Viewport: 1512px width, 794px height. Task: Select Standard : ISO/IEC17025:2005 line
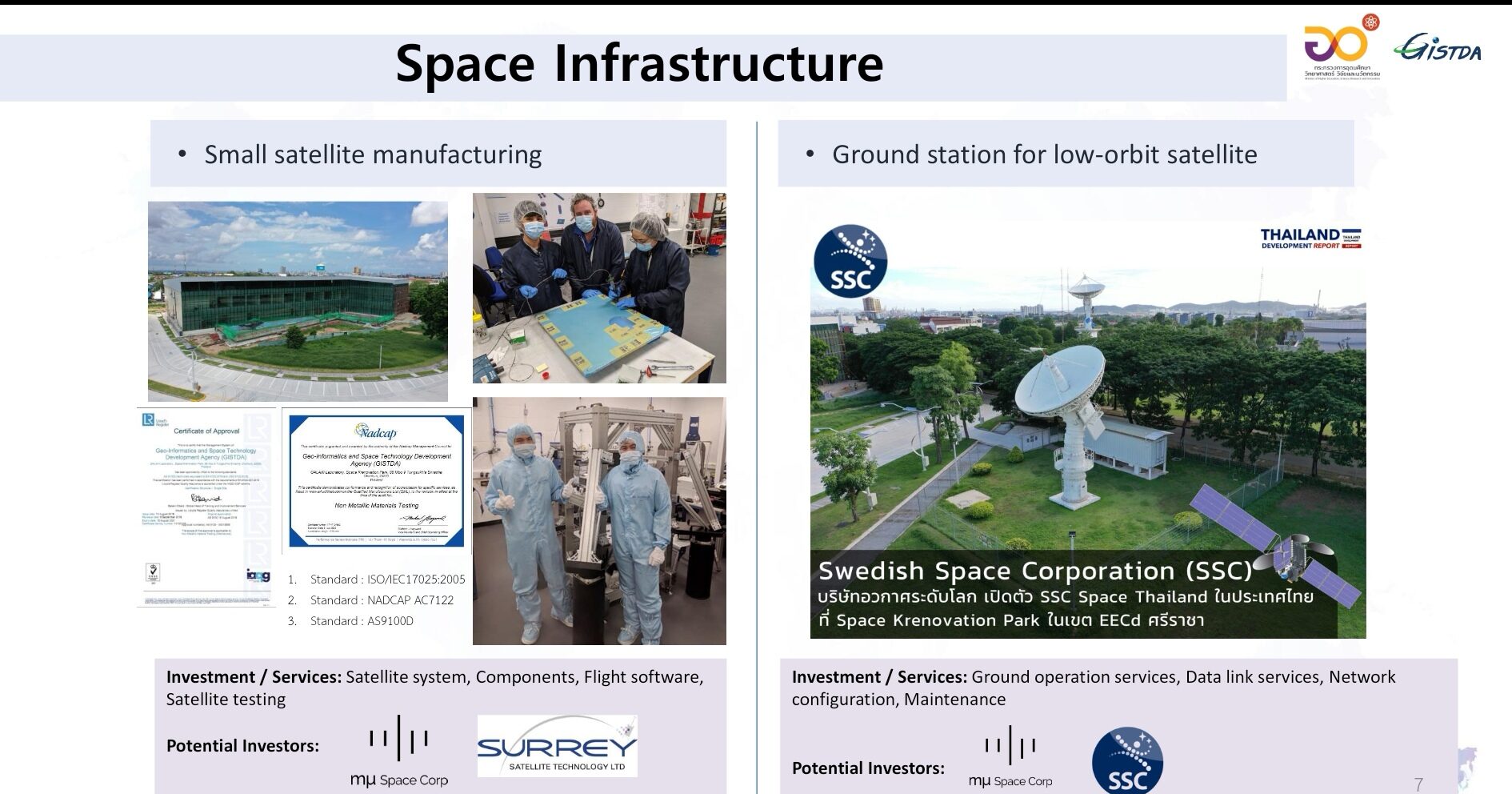click(x=387, y=579)
